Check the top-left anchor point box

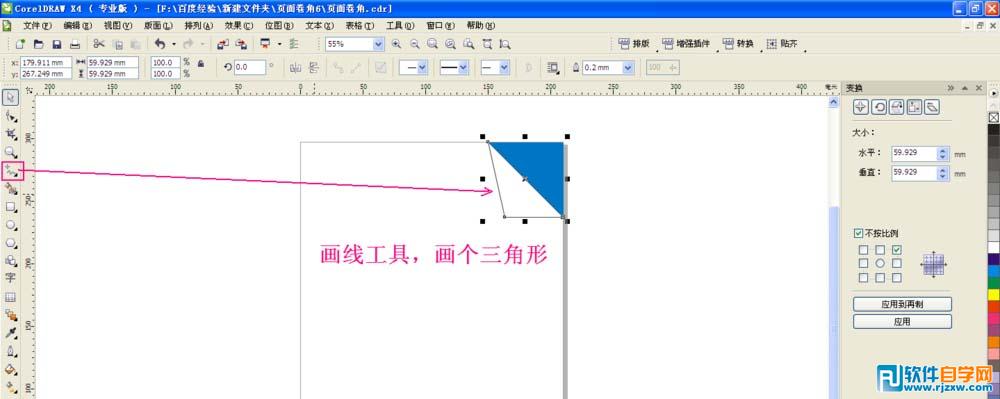point(863,250)
